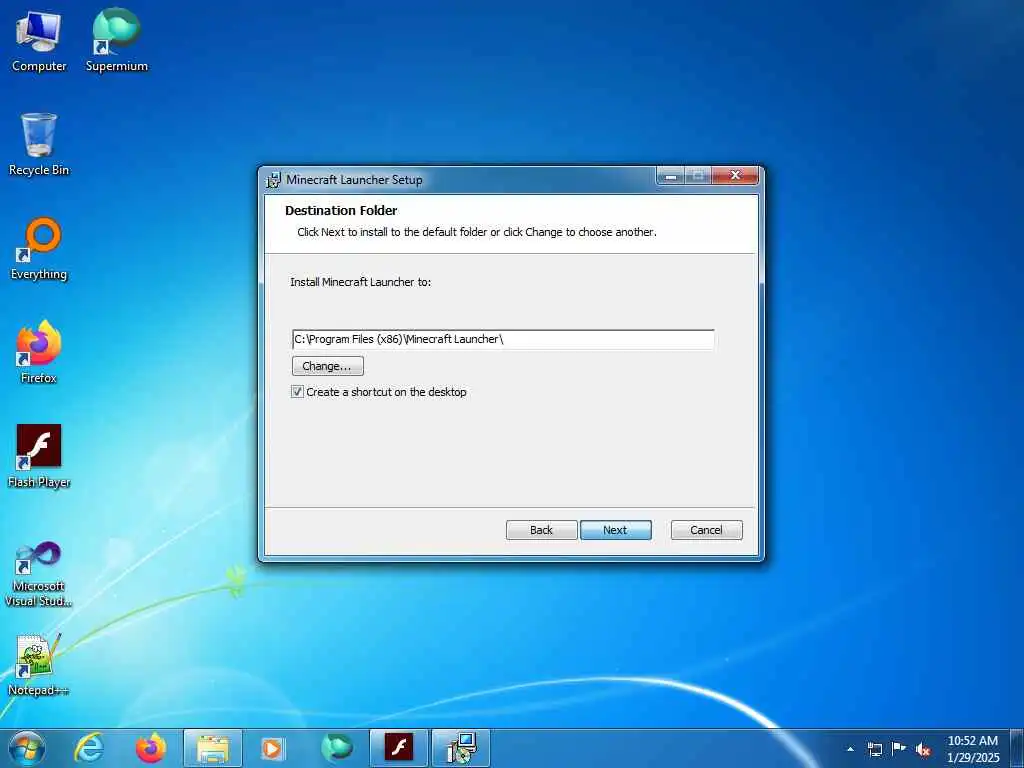
Task: Uncheck Create a shortcut on the desktop
Action: [297, 392]
